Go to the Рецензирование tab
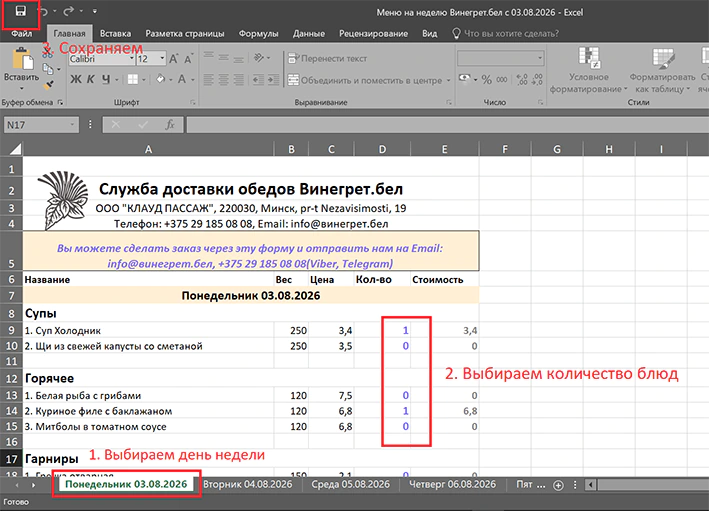The image size is (709, 511). (373, 33)
